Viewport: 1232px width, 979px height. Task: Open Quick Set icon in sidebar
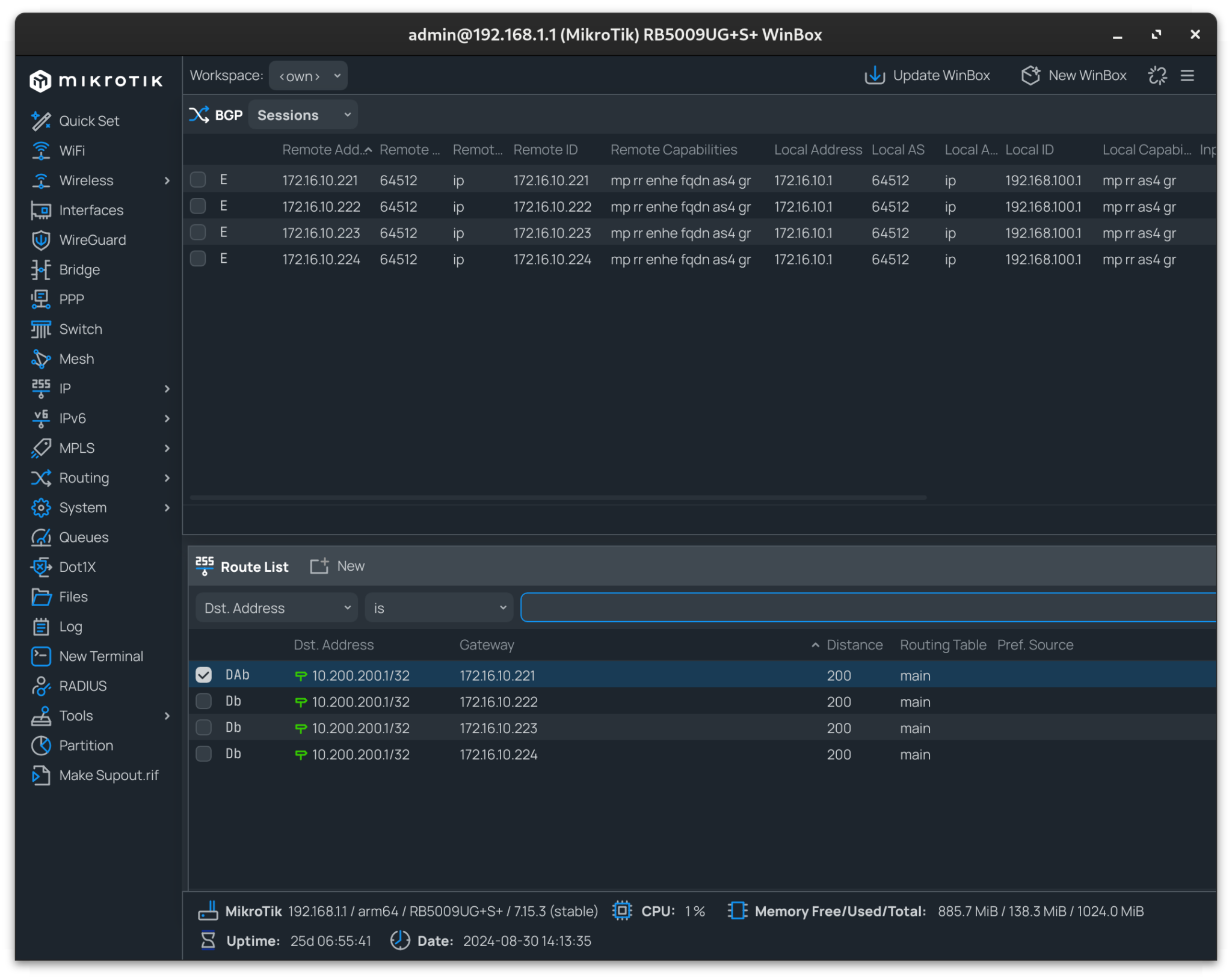[41, 121]
